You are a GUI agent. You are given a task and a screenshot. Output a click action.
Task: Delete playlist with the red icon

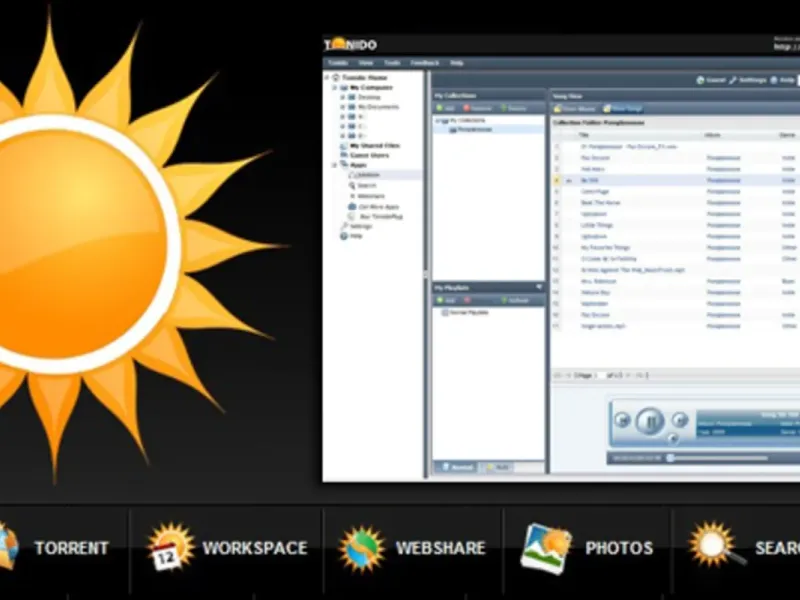coord(467,301)
